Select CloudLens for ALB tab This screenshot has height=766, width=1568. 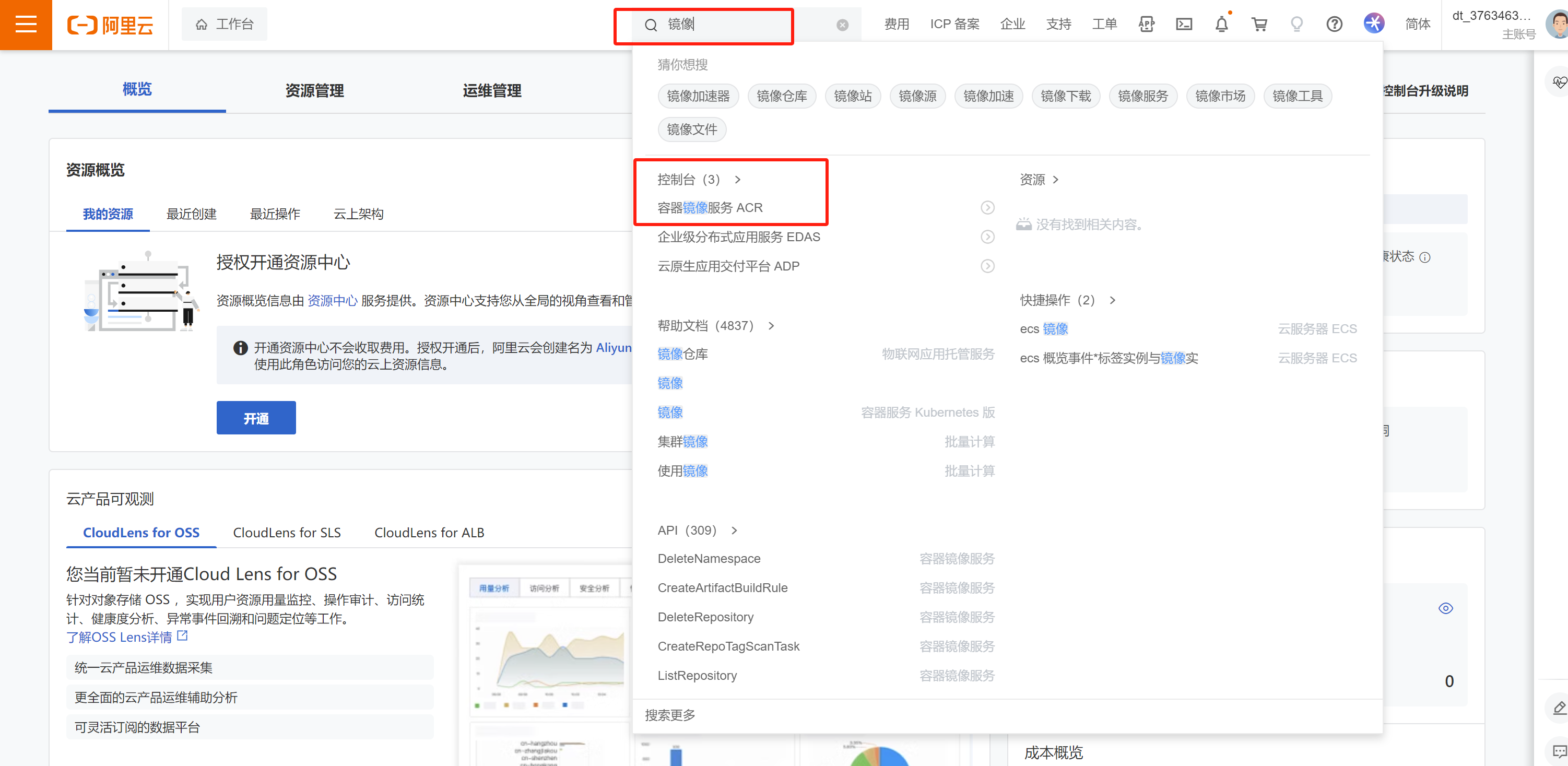click(429, 533)
